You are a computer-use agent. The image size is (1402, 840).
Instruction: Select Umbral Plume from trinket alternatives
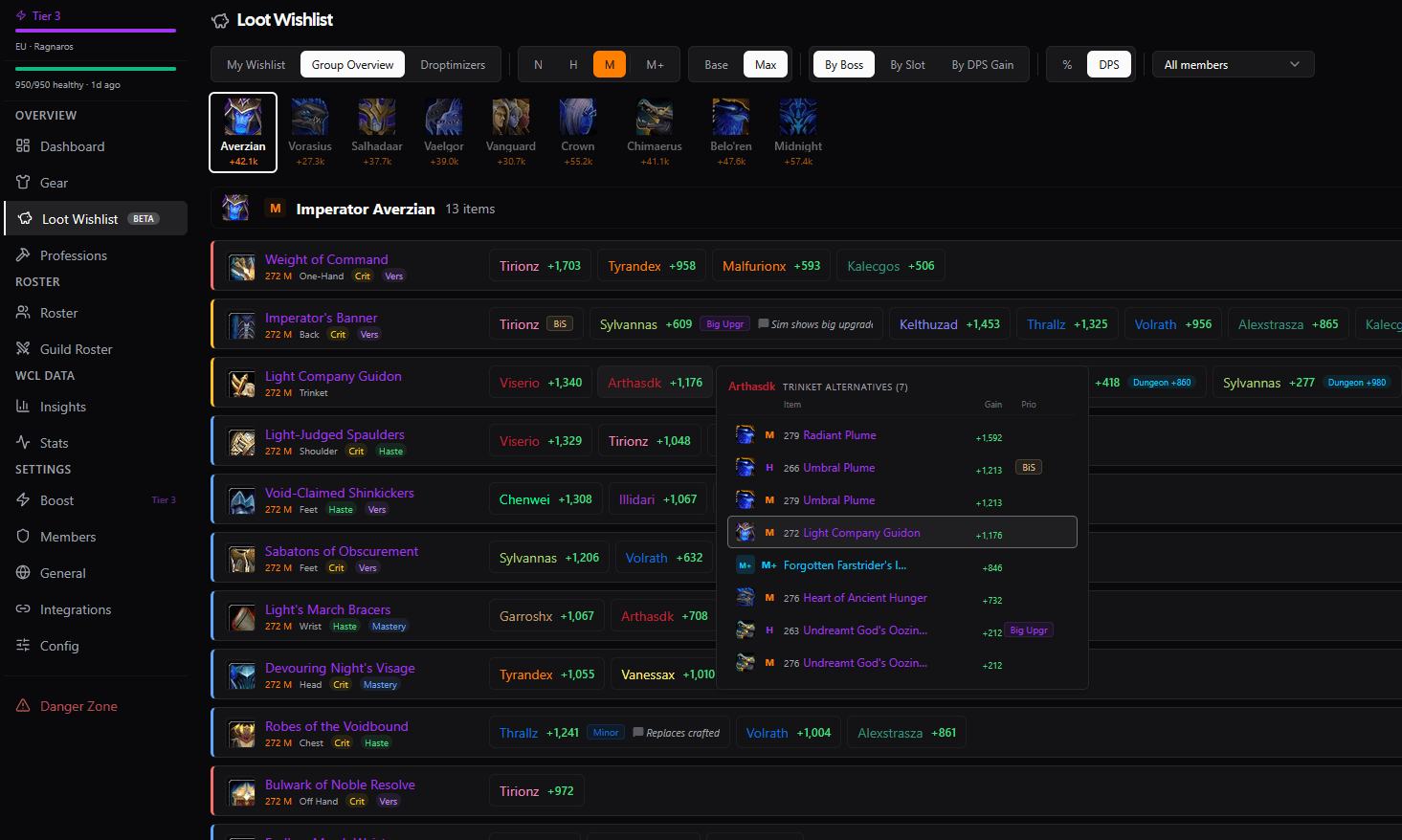point(837,467)
